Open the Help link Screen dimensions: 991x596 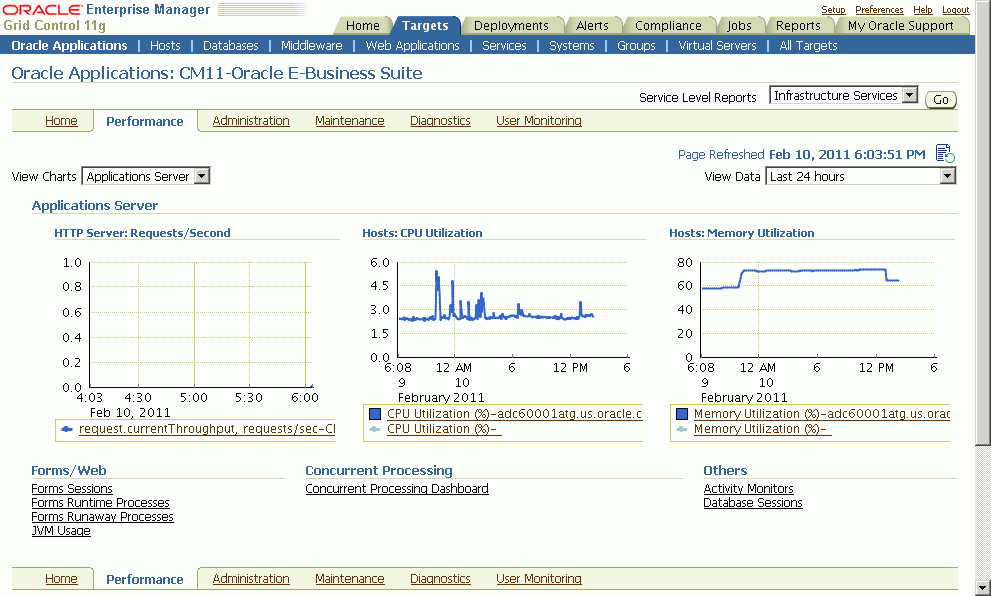pyautogui.click(x=923, y=9)
